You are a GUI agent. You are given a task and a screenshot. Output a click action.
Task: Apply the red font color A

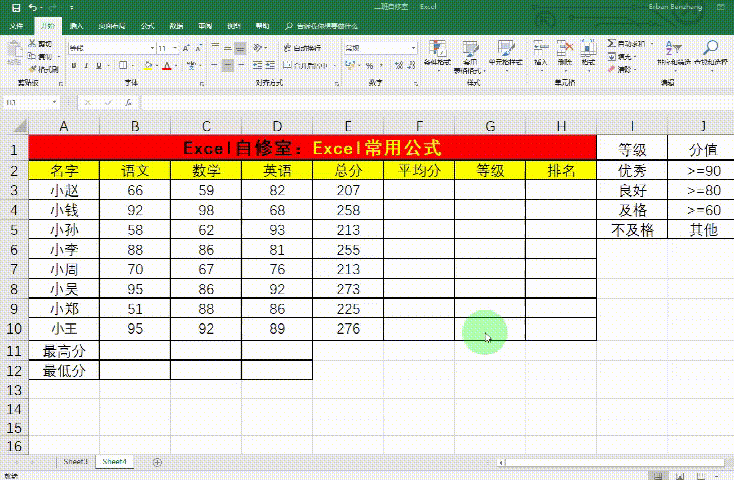(167, 66)
